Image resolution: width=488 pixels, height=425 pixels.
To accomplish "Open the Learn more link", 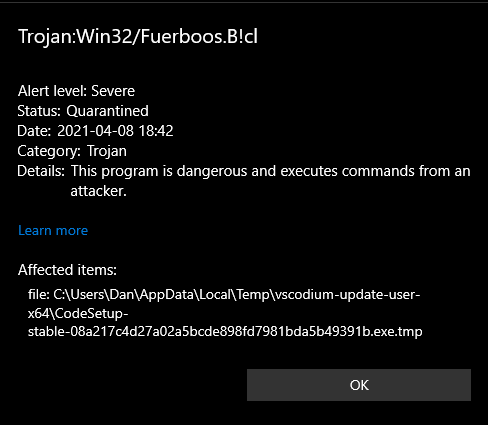I will click(x=53, y=230).
